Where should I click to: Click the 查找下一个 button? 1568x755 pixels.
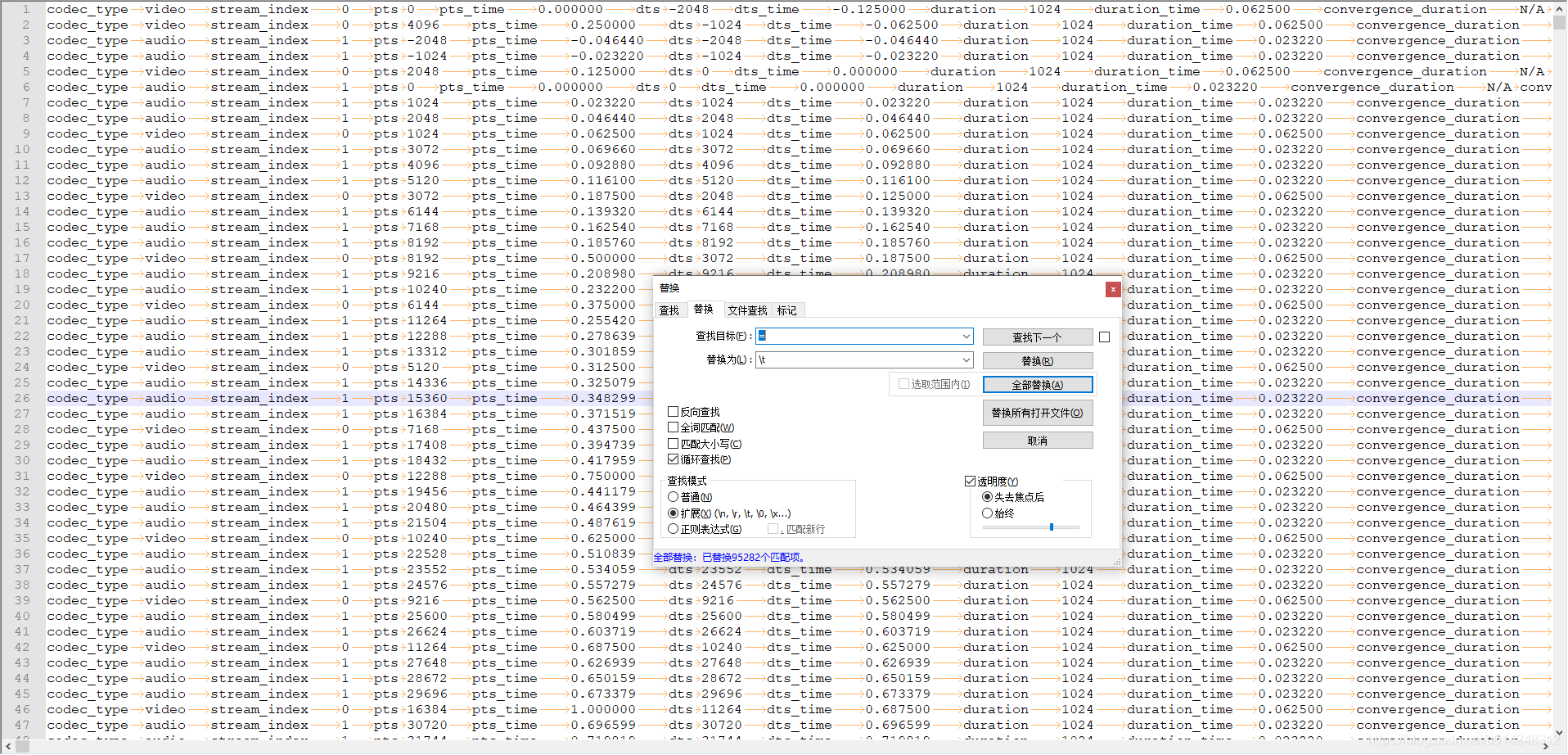tap(1038, 337)
